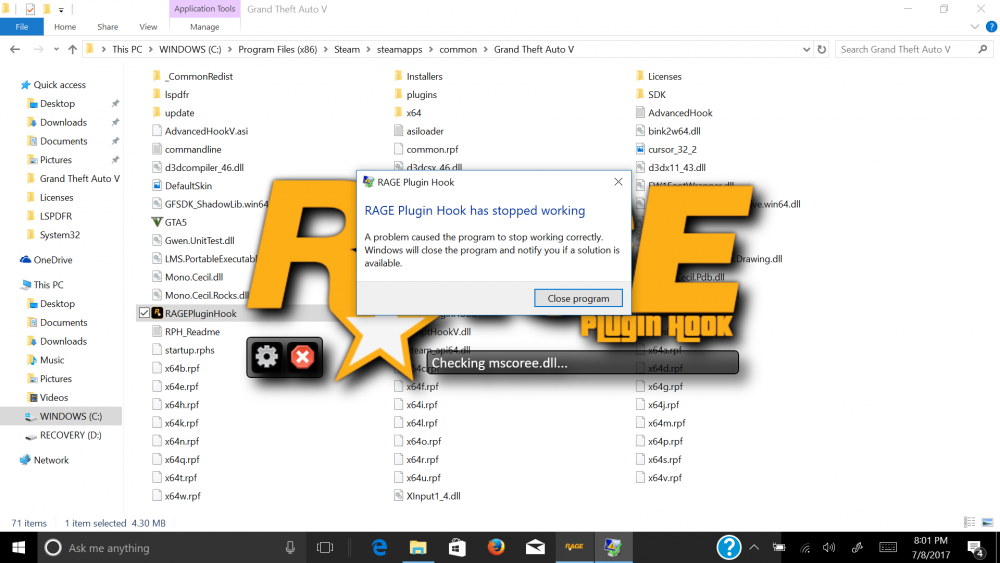Expand the ribbon with chevron arrow
The width and height of the screenshot is (1000, 563).
(974, 27)
